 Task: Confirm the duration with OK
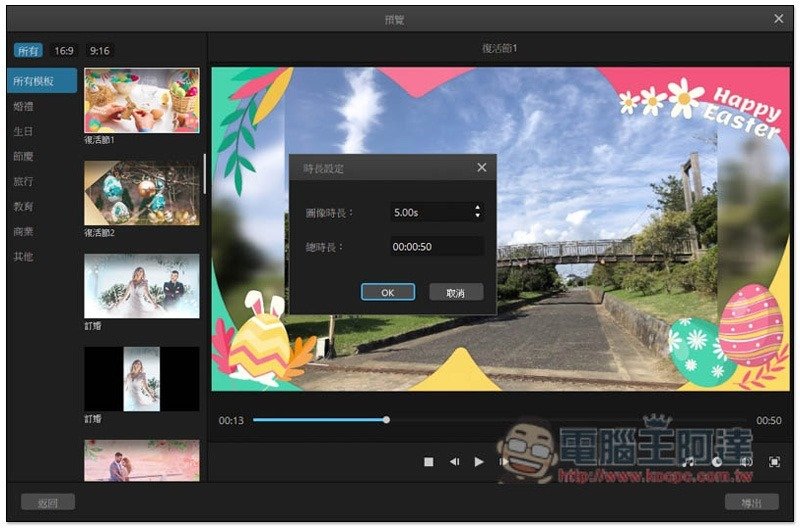pos(388,292)
